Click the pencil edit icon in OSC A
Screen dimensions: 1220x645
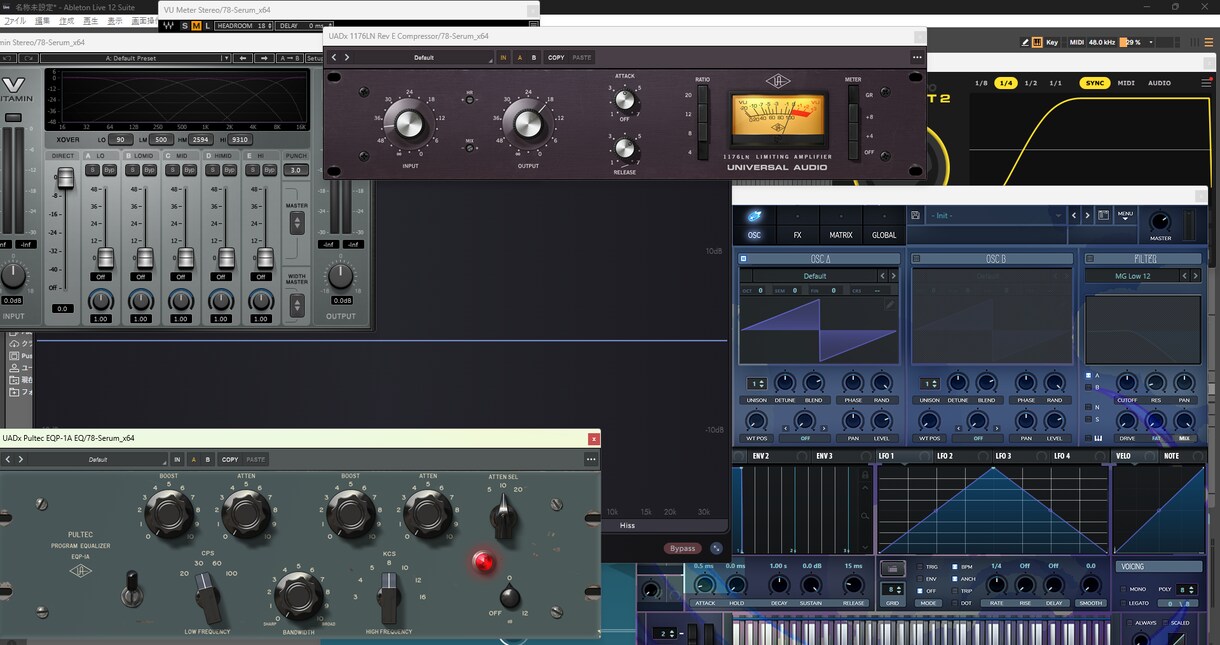click(890, 304)
